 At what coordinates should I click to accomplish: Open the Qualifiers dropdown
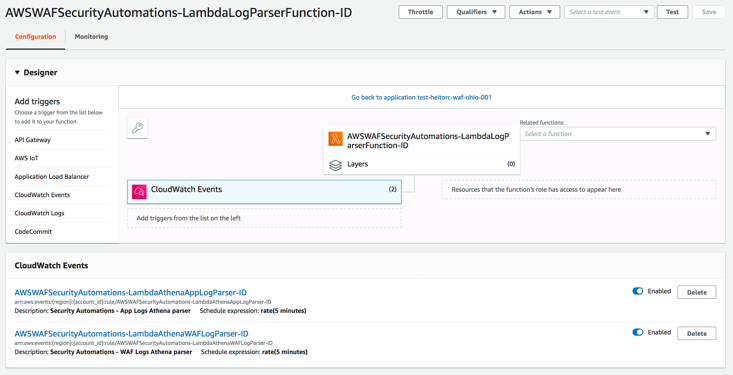(x=476, y=12)
